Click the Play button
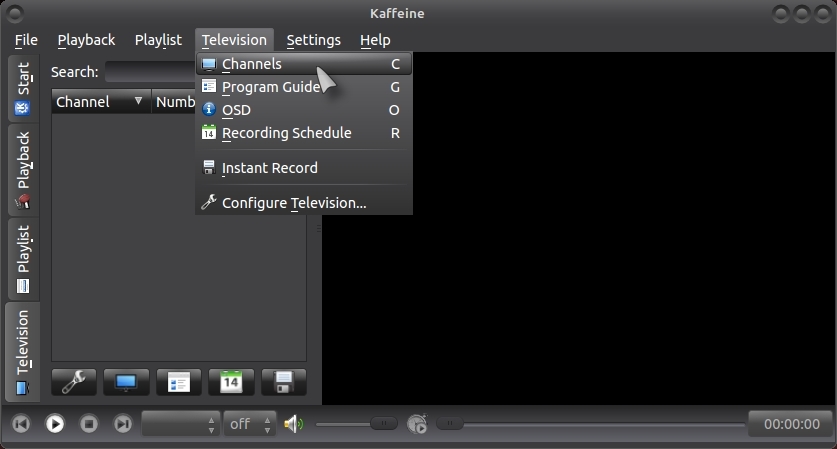Screen dimensions: 837x449 54,424
